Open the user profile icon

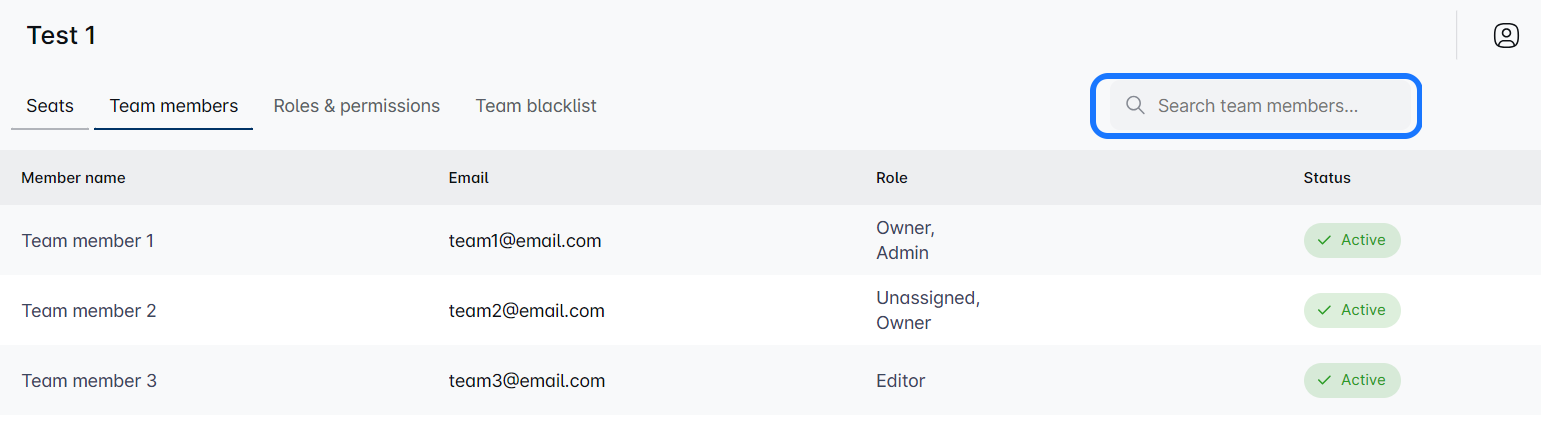pyautogui.click(x=1506, y=36)
